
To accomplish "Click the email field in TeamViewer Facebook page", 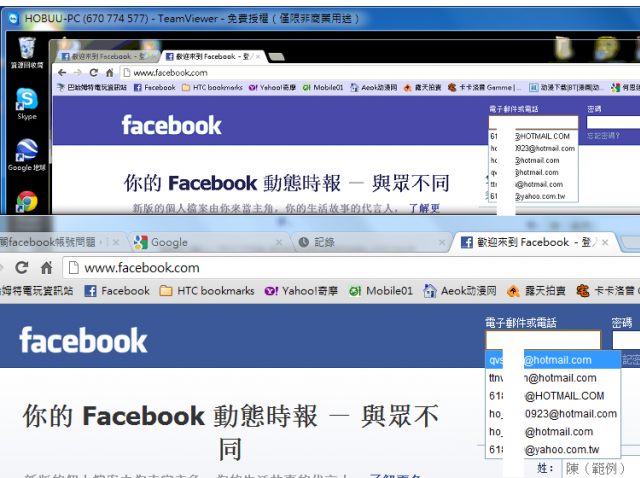I will [533, 122].
